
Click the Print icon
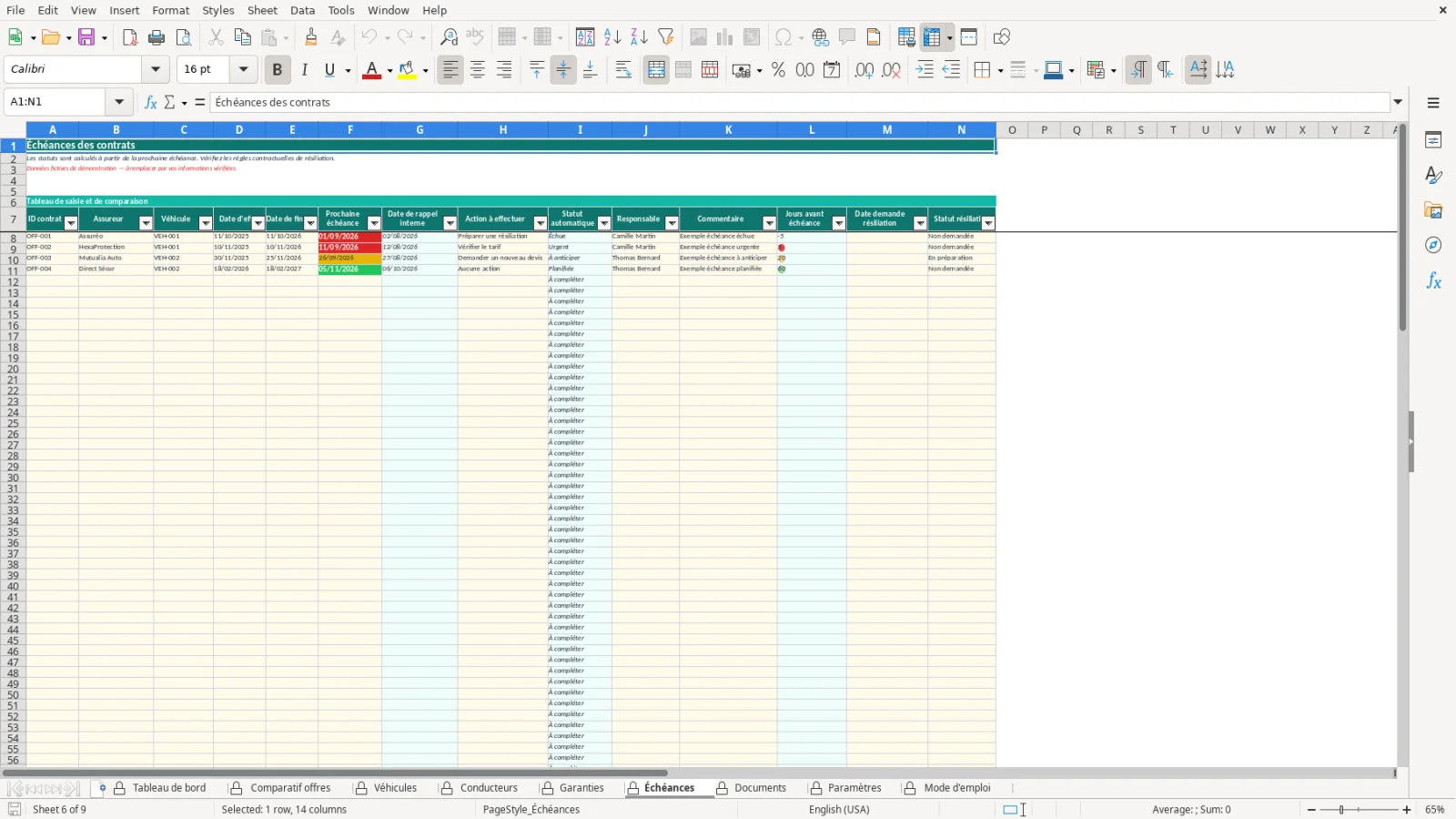click(157, 37)
